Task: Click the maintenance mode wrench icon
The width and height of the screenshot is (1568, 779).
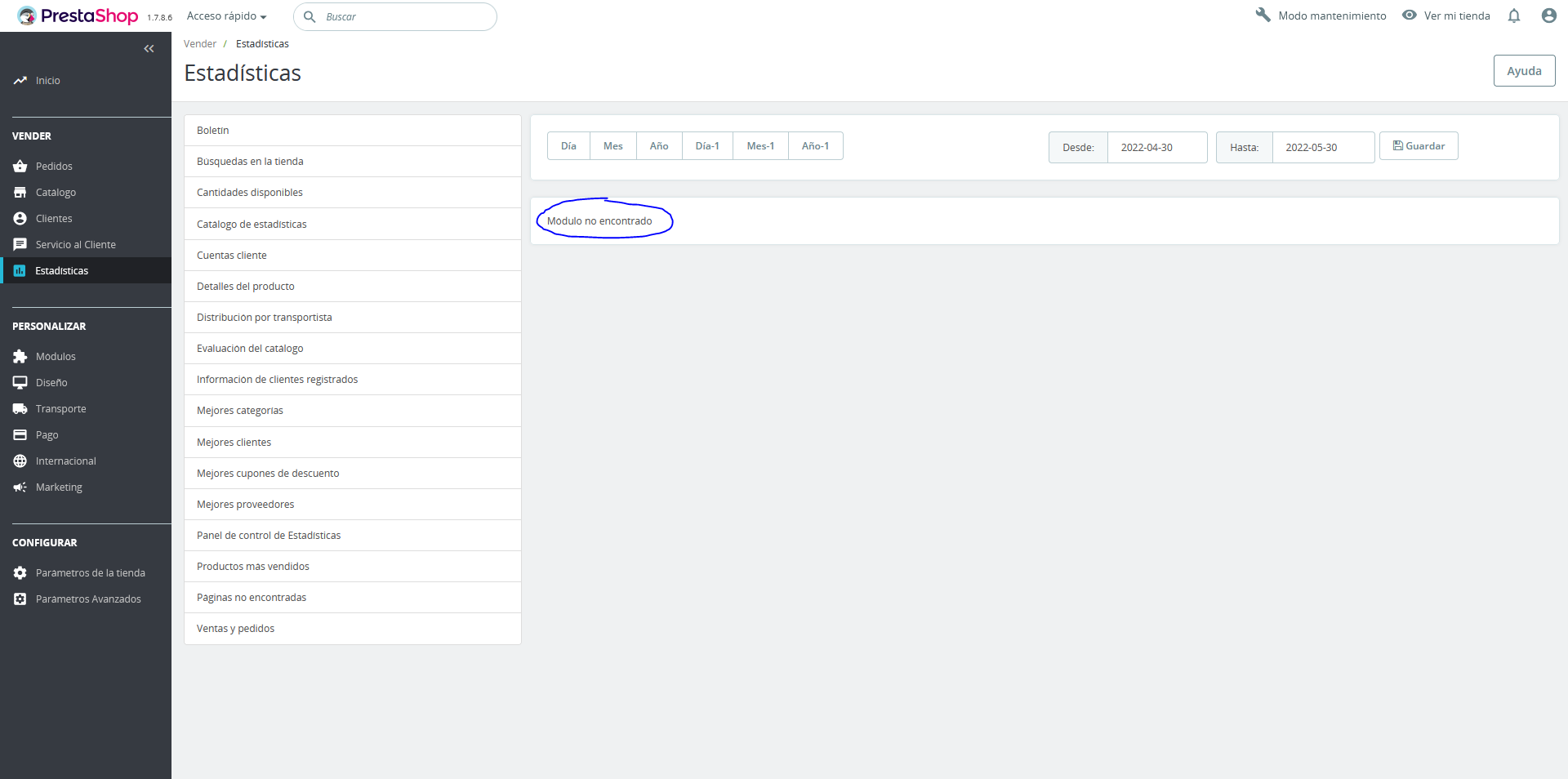Action: (1263, 16)
